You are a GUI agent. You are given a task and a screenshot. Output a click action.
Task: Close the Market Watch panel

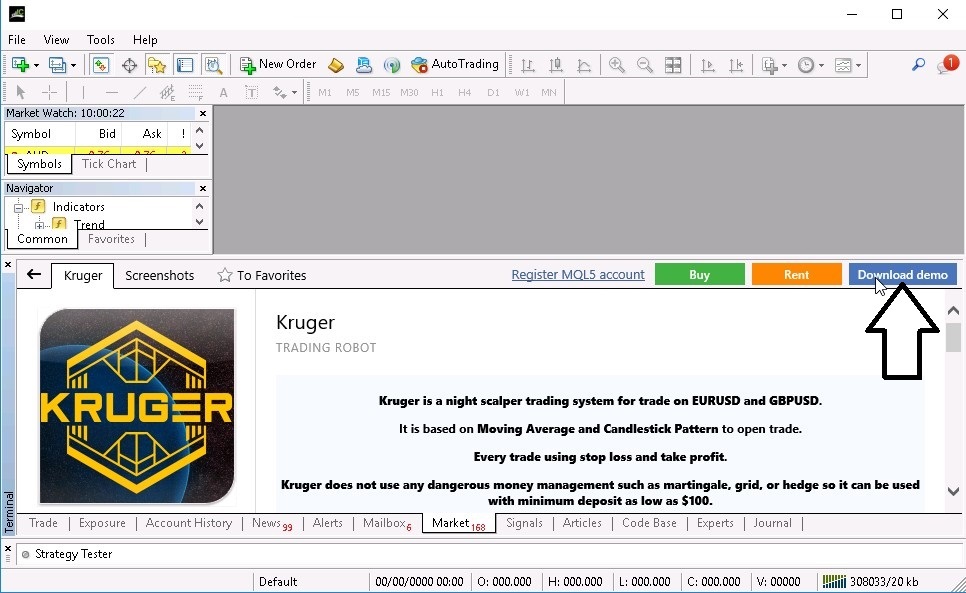tap(203, 113)
